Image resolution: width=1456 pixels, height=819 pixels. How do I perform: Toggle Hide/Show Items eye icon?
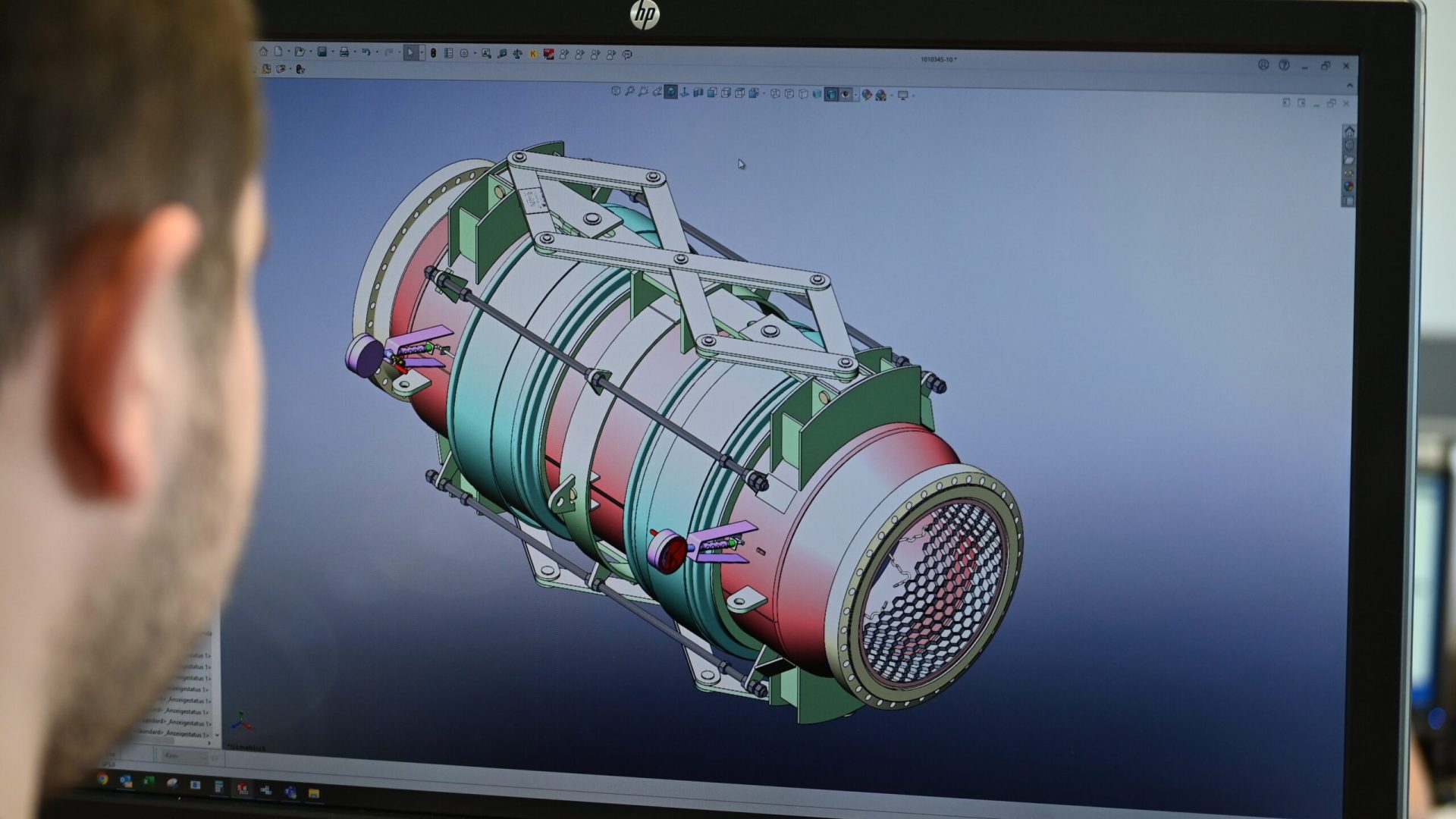pyautogui.click(x=846, y=94)
